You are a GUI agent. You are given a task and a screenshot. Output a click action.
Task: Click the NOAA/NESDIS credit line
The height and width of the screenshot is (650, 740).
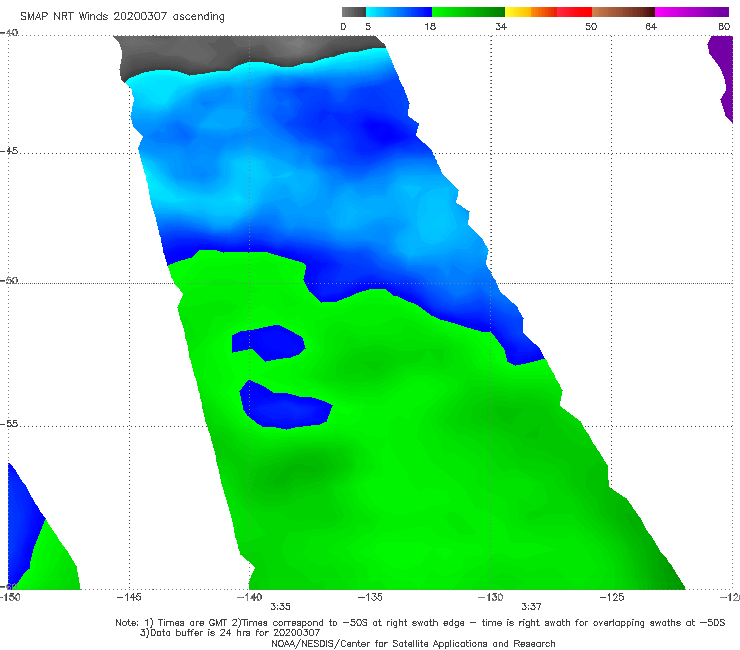click(x=413, y=644)
